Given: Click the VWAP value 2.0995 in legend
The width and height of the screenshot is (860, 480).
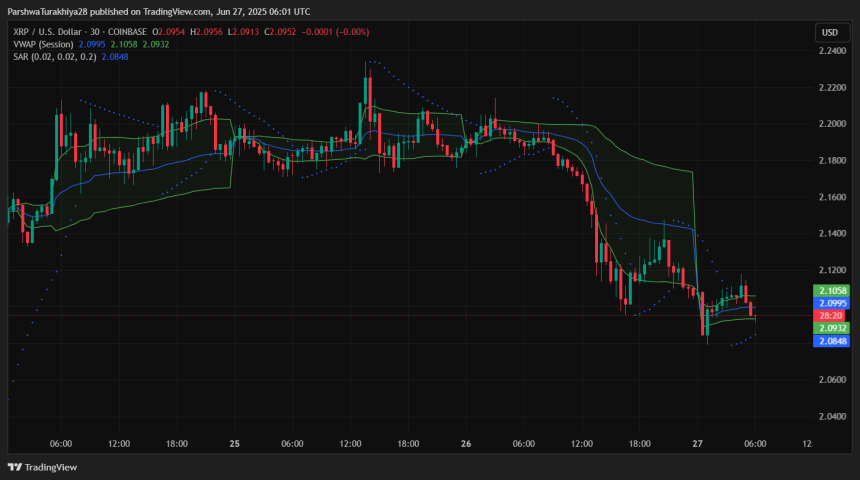Looking at the screenshot, I should tap(92, 44).
